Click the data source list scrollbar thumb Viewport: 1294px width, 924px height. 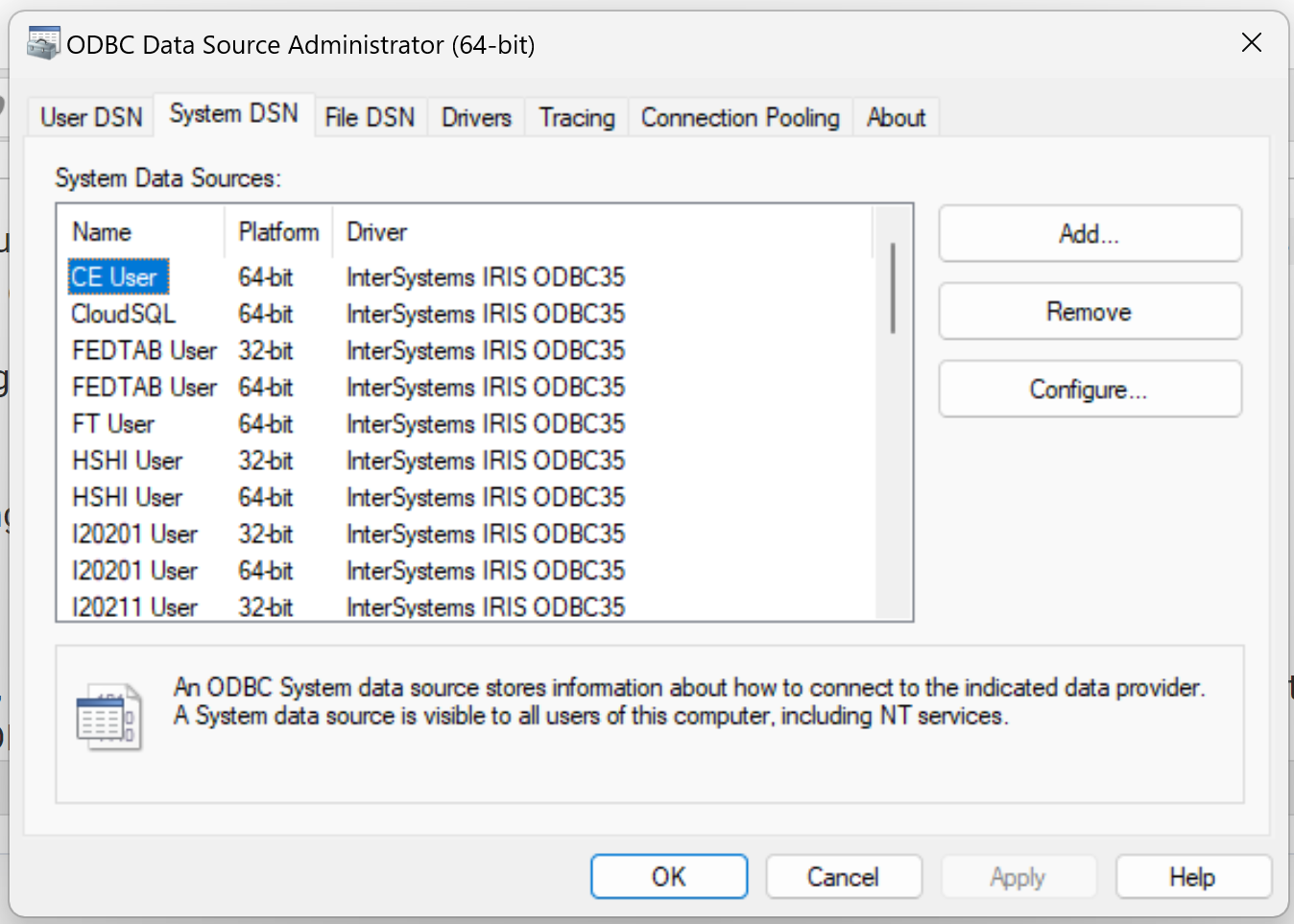point(893,288)
